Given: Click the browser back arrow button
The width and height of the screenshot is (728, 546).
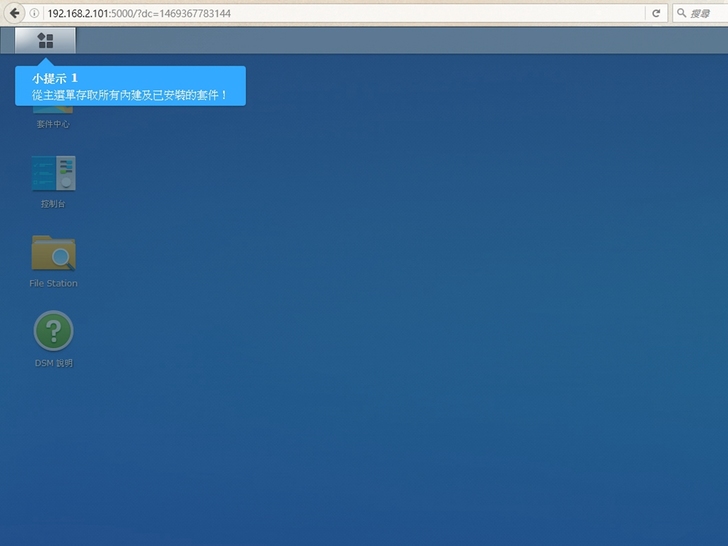Looking at the screenshot, I should (x=14, y=13).
